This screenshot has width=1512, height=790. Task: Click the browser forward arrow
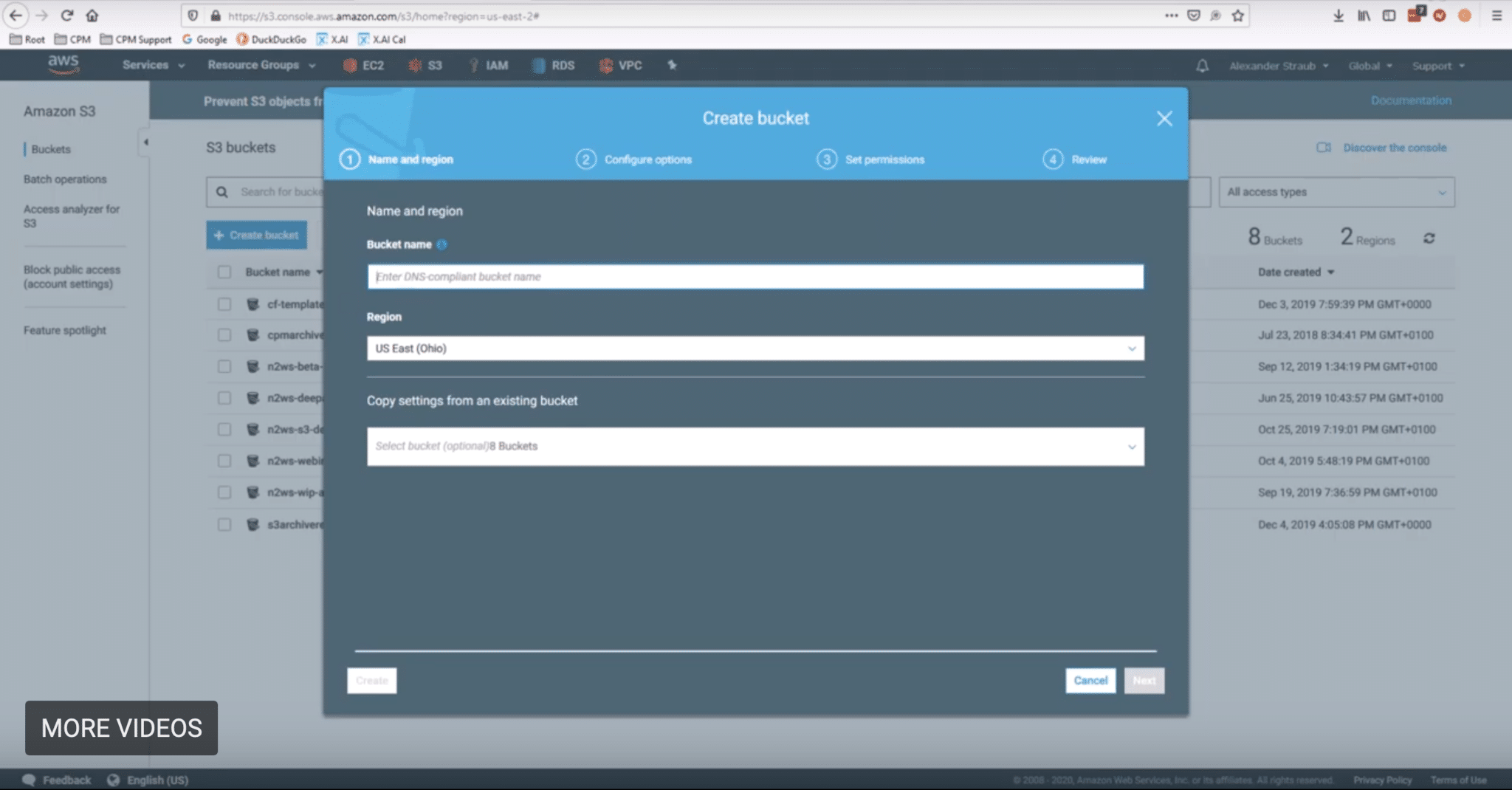41,16
